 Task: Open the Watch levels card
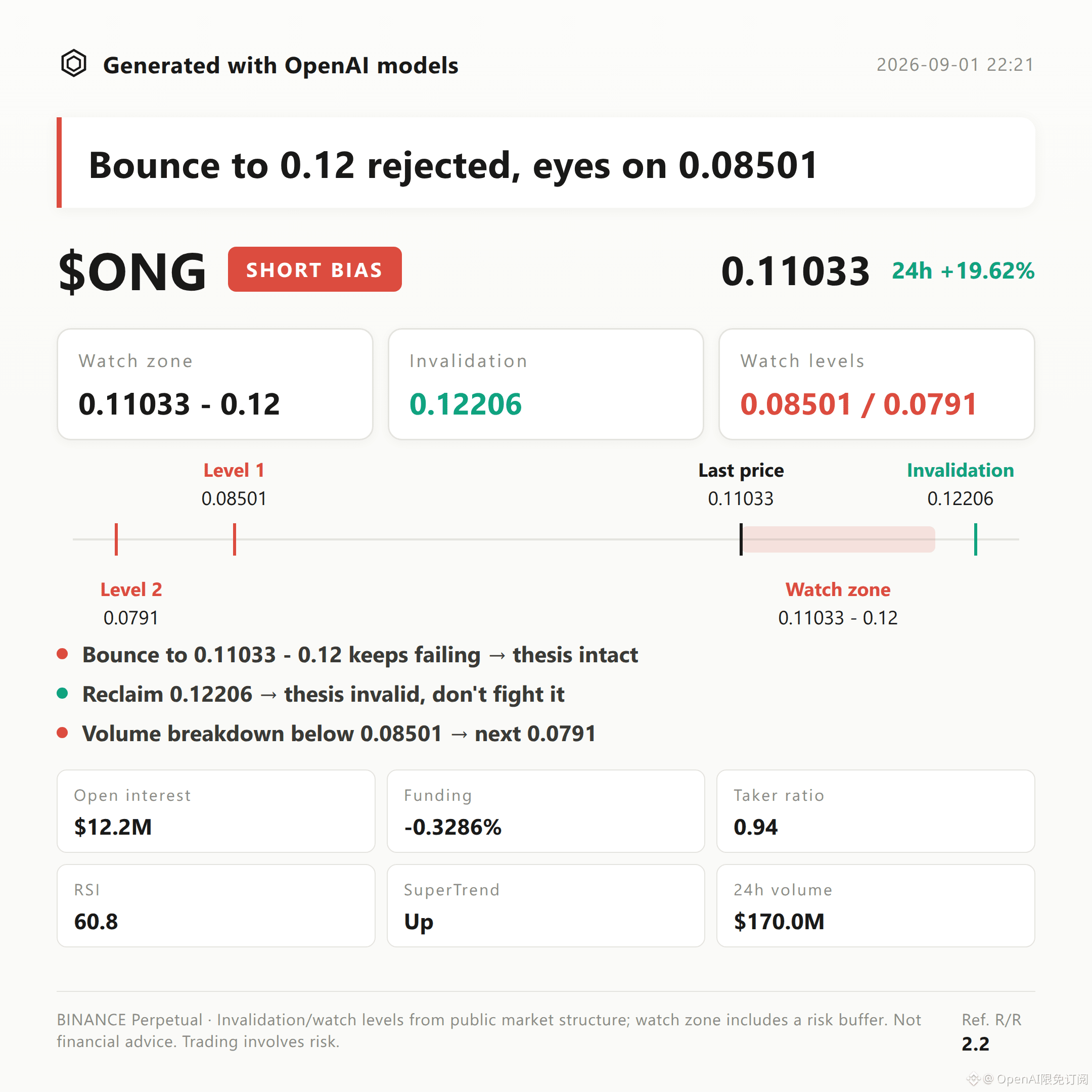(x=877, y=384)
